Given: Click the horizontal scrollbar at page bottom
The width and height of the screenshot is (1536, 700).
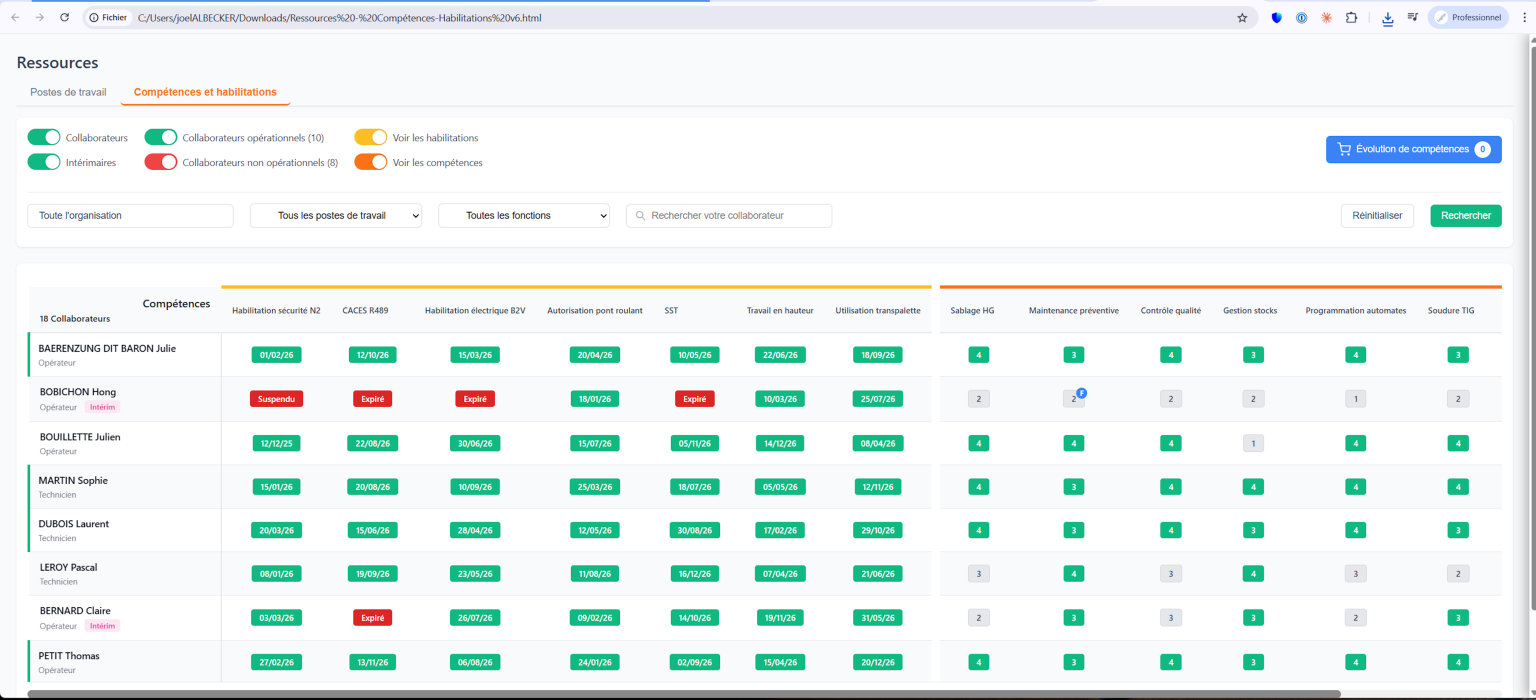Looking at the screenshot, I should [x=684, y=693].
